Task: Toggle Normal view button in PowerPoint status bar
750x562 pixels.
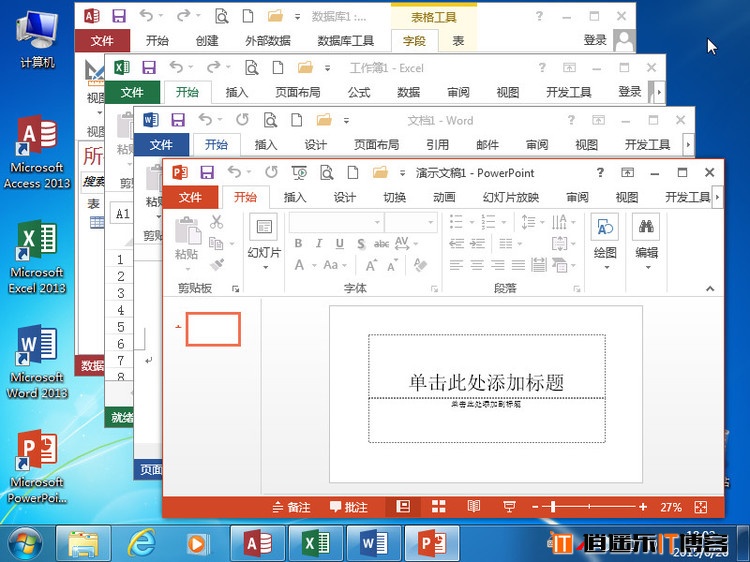Action: [403, 507]
